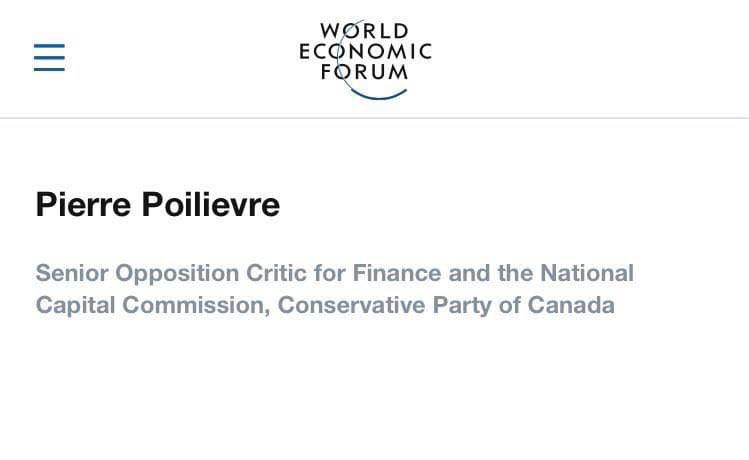Click the middle bar of the hamburger icon
Screen dimensions: 749x460
tap(49, 57)
